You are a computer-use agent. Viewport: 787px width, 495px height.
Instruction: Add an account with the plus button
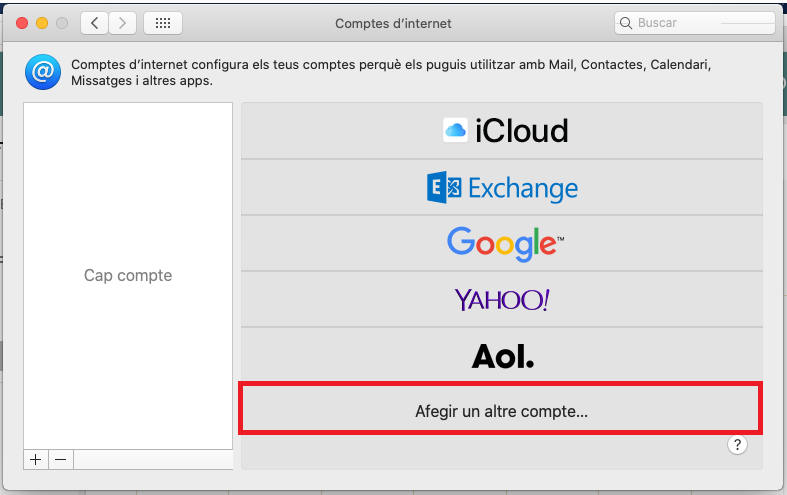click(x=36, y=459)
